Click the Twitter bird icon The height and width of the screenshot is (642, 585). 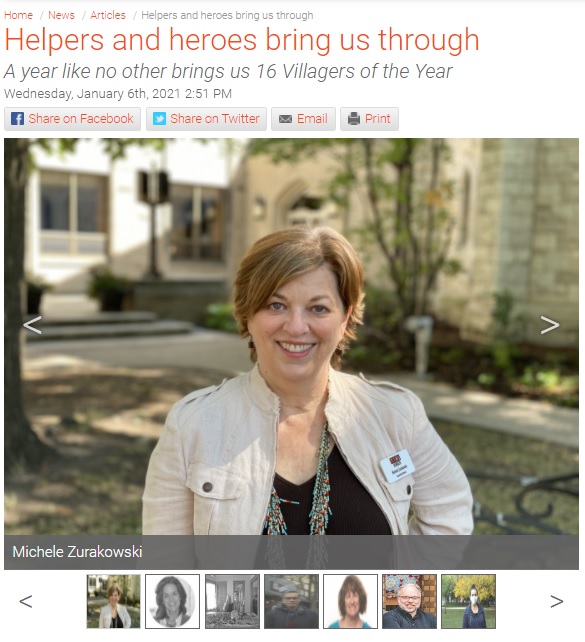(x=159, y=119)
